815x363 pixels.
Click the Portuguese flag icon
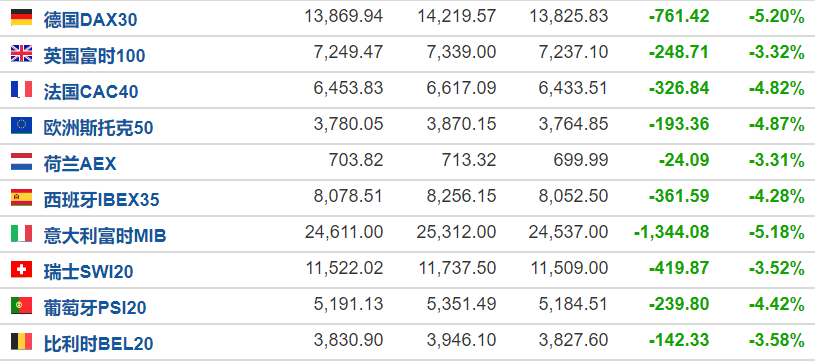click(x=21, y=305)
